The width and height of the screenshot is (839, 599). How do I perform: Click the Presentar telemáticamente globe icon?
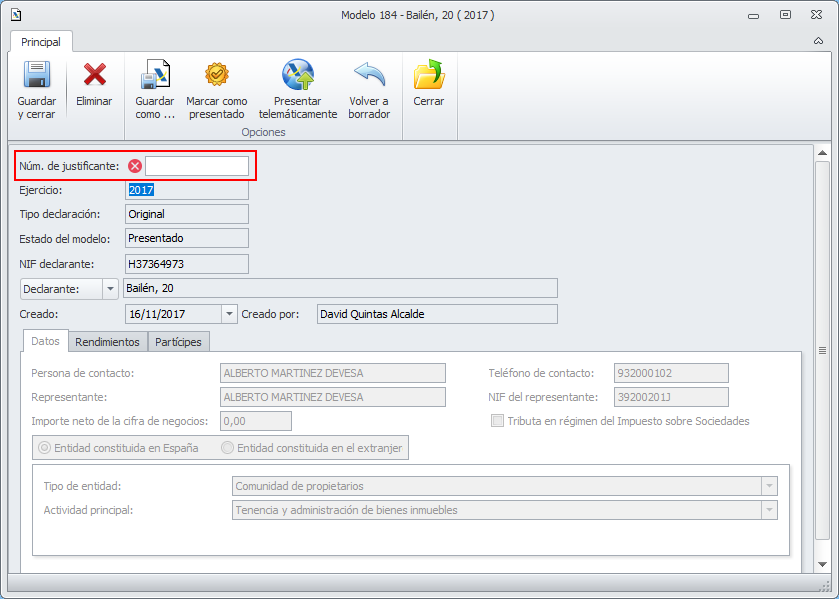tap(298, 74)
